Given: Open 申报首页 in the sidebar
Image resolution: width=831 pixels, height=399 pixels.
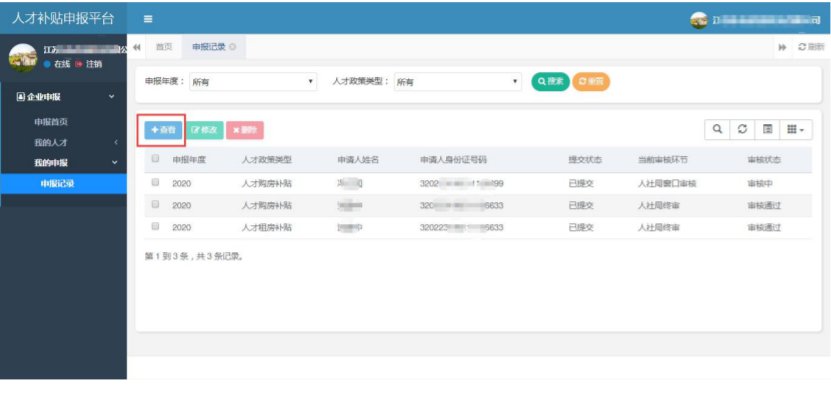Looking at the screenshot, I should tap(51, 122).
